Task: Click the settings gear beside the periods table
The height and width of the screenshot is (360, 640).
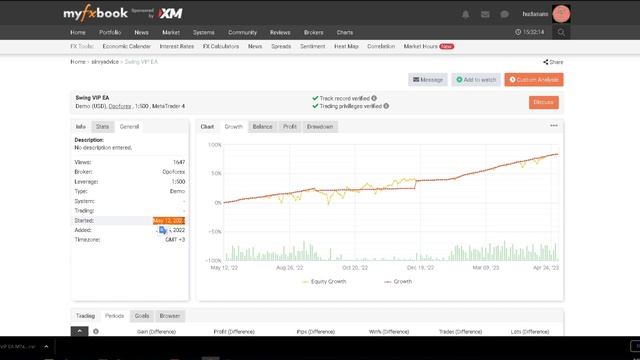Action: click(96, 331)
